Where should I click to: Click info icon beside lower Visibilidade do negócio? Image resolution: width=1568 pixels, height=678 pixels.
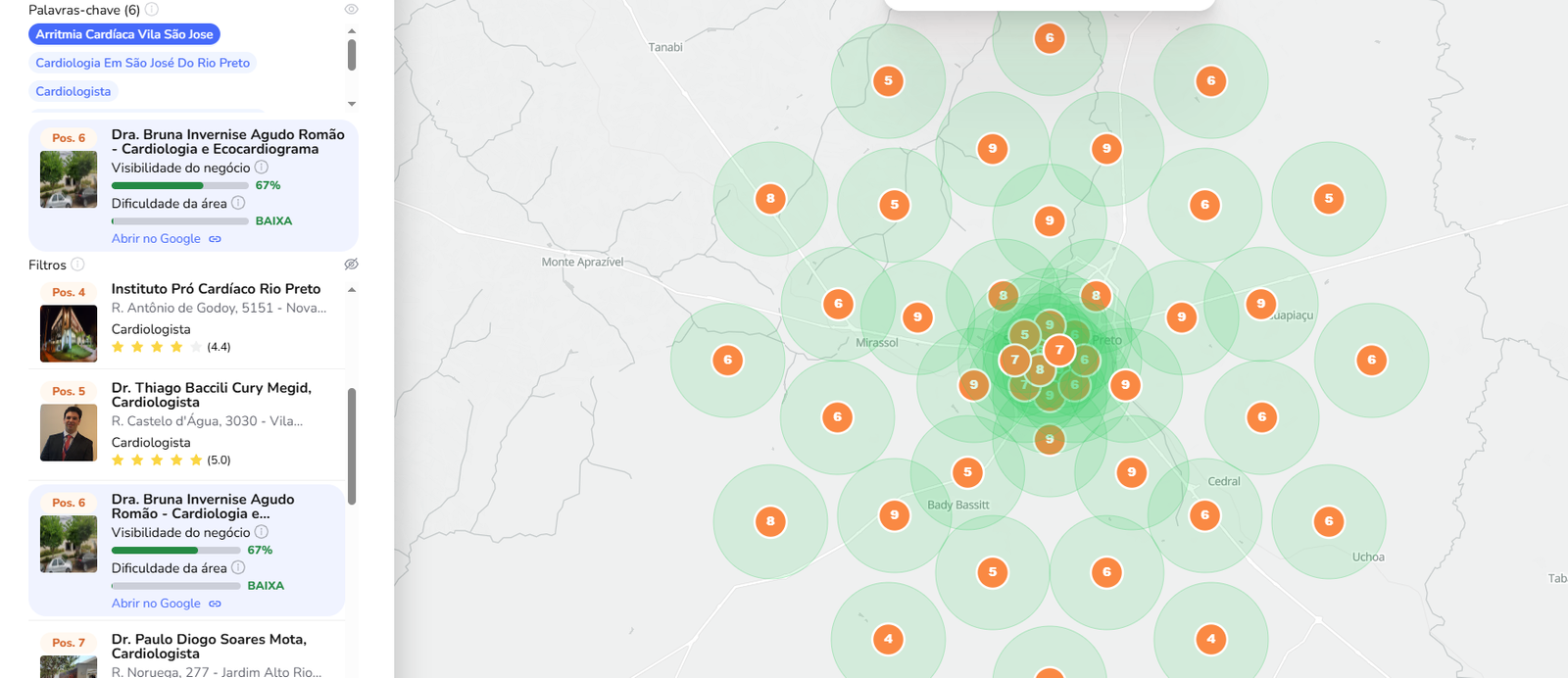(x=262, y=532)
